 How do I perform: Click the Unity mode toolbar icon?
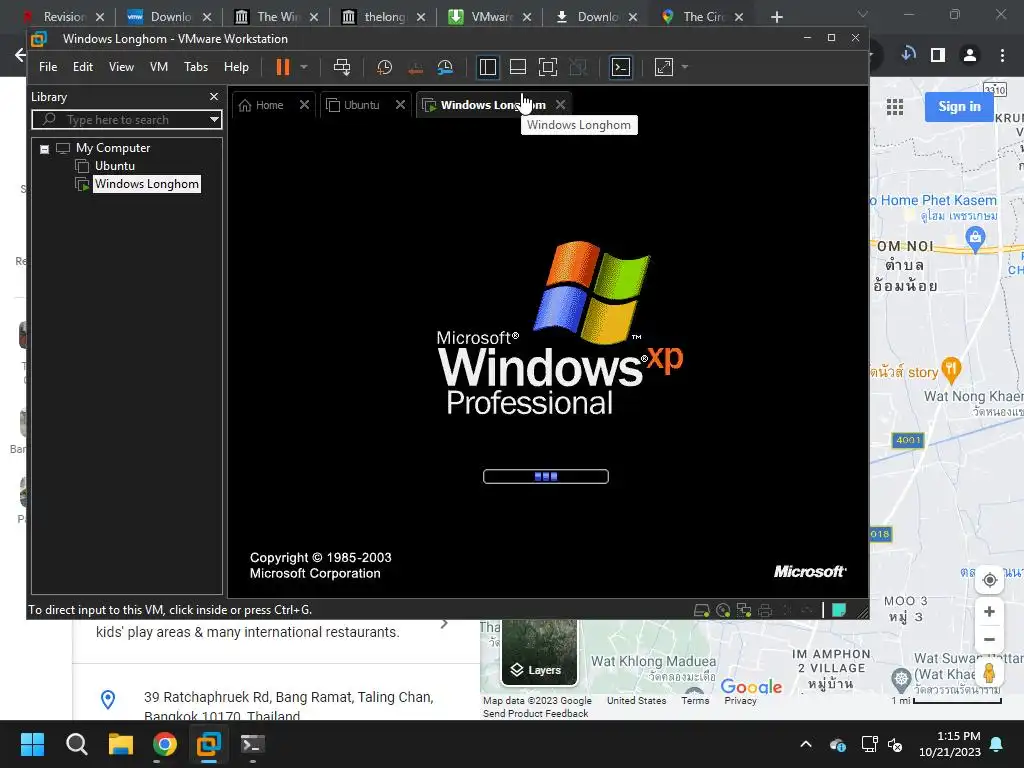[x=578, y=67]
